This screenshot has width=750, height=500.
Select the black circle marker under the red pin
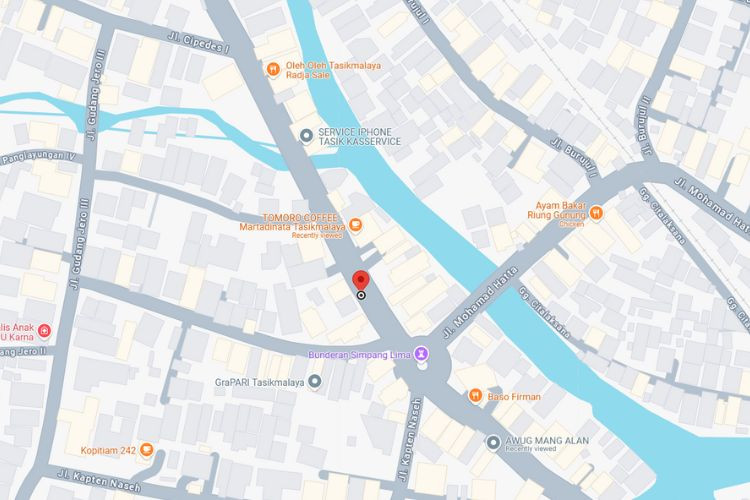click(x=362, y=295)
